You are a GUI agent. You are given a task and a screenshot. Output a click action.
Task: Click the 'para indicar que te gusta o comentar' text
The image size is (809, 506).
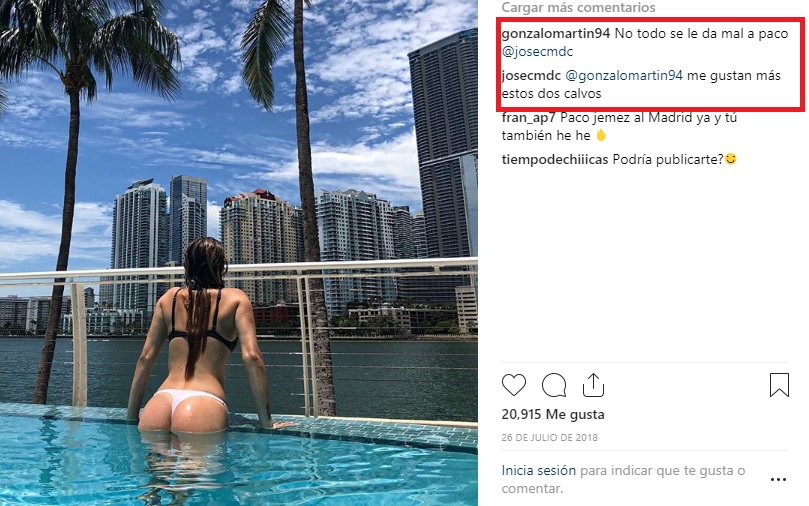coord(623,479)
